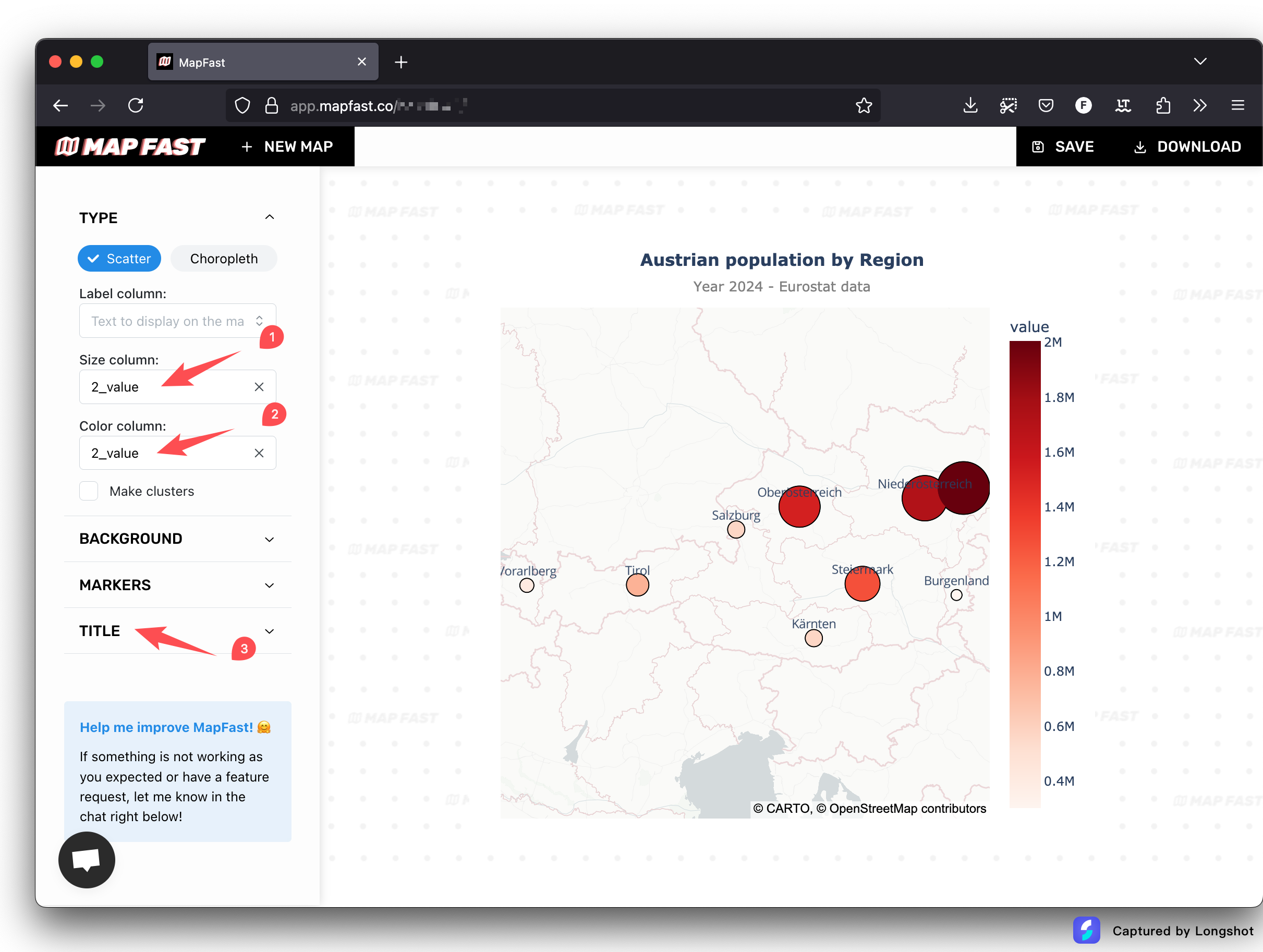Screen dimensions: 1263x952
Task: View site security lock info
Action: pyautogui.click(x=272, y=106)
